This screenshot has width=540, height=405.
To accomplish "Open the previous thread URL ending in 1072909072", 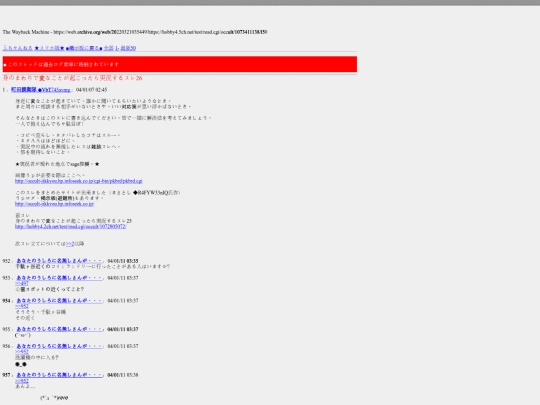I will point(70,227).
